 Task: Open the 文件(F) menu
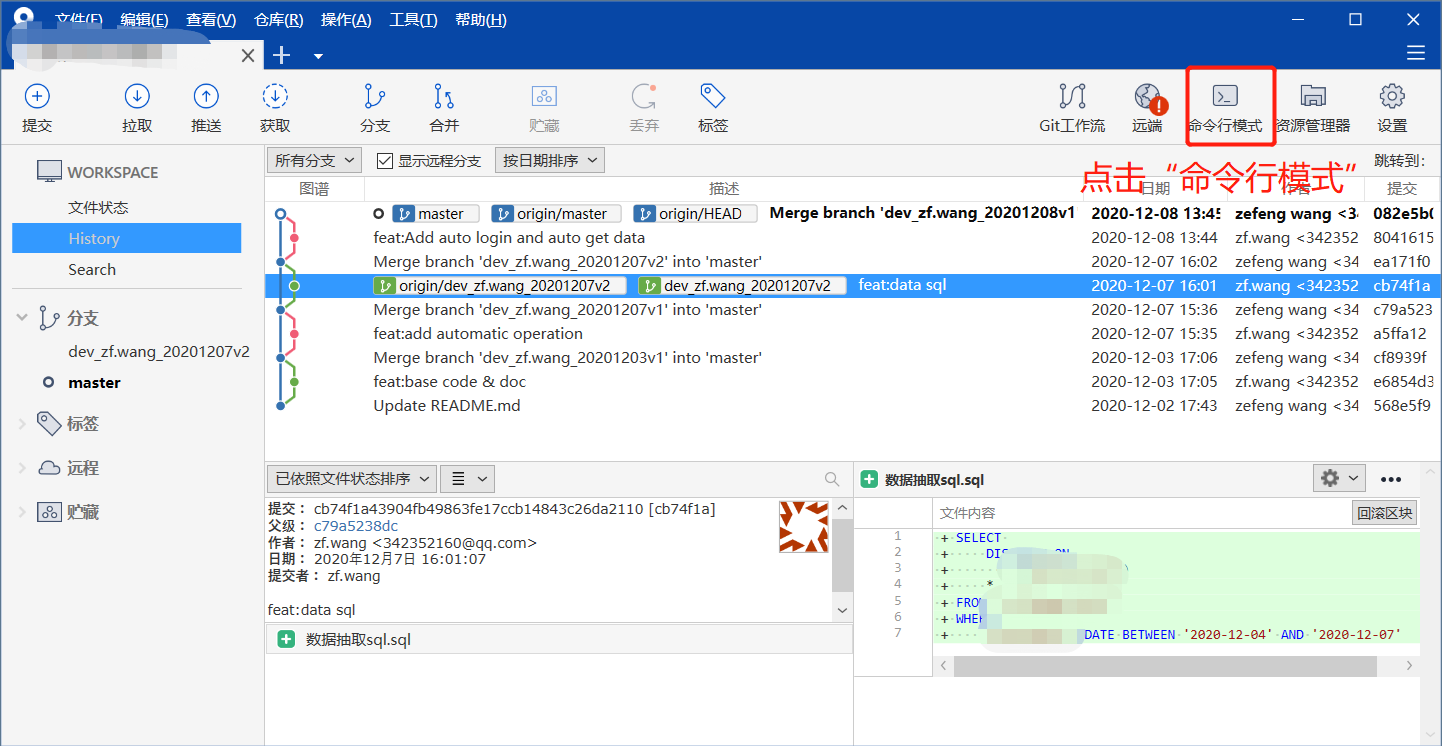click(x=79, y=20)
